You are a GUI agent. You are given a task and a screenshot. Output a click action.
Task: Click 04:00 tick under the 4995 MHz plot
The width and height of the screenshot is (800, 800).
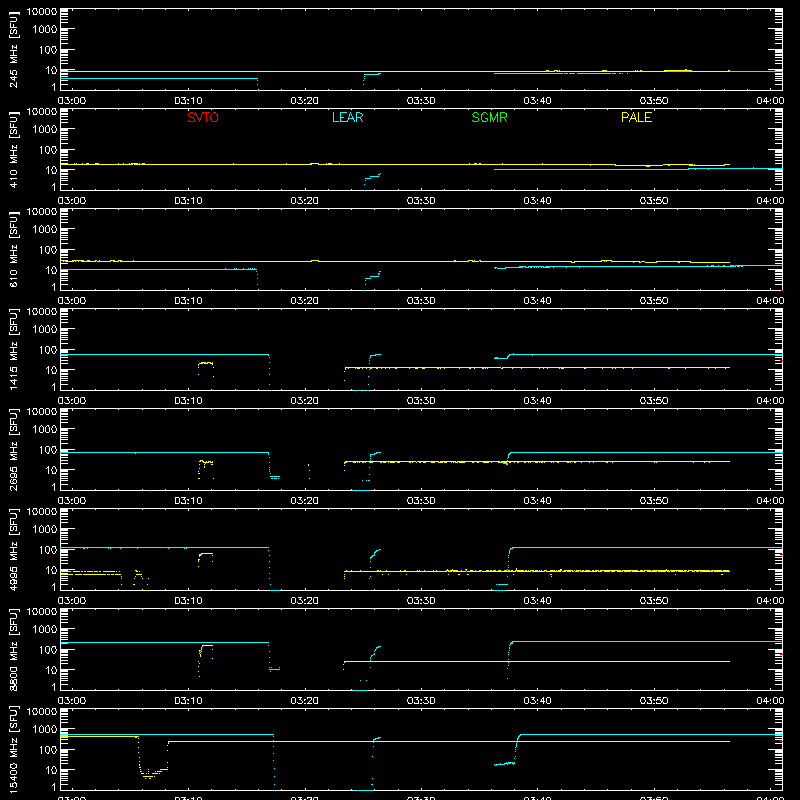tap(770, 601)
